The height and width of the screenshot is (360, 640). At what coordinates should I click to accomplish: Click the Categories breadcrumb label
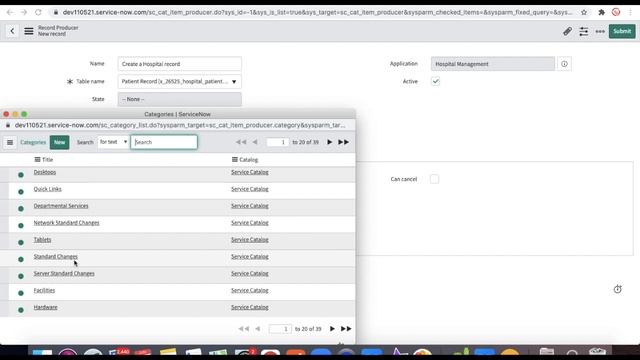point(33,142)
